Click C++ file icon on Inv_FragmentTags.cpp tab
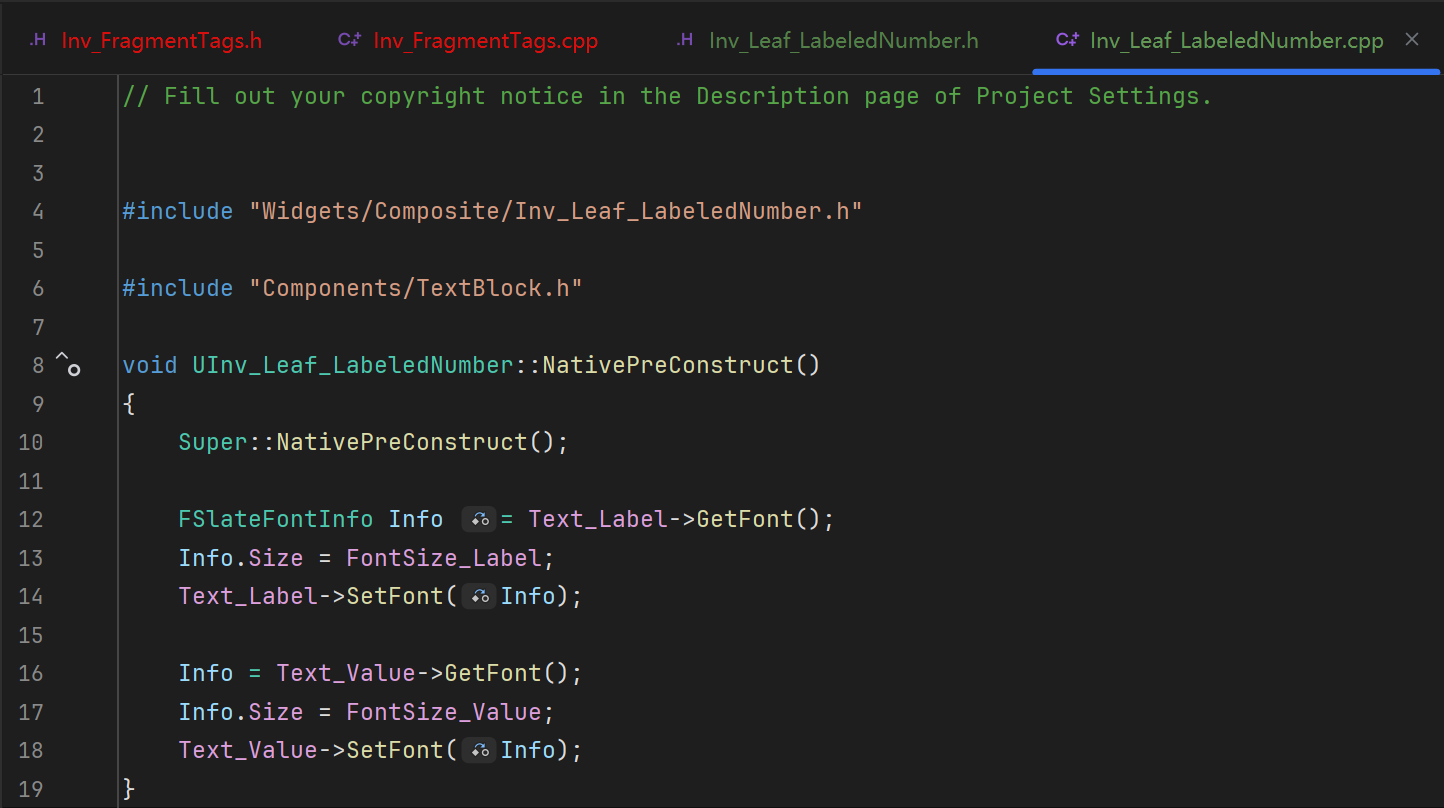 350,41
